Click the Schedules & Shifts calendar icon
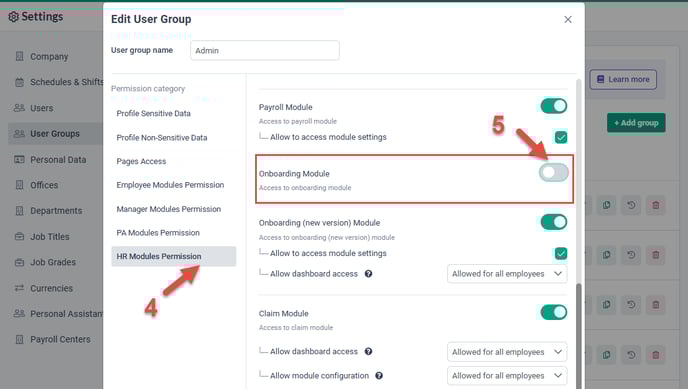Screen dimensions: 688x389 coord(19,82)
